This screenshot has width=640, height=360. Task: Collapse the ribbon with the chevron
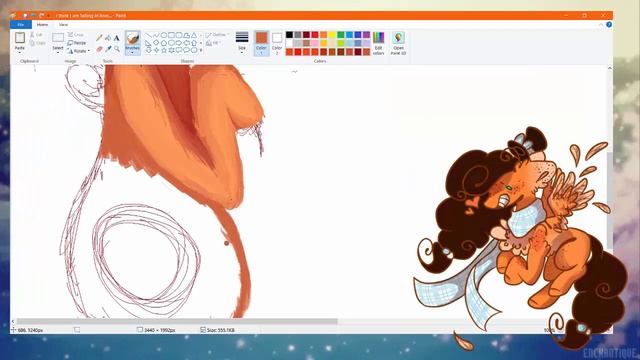(601, 25)
